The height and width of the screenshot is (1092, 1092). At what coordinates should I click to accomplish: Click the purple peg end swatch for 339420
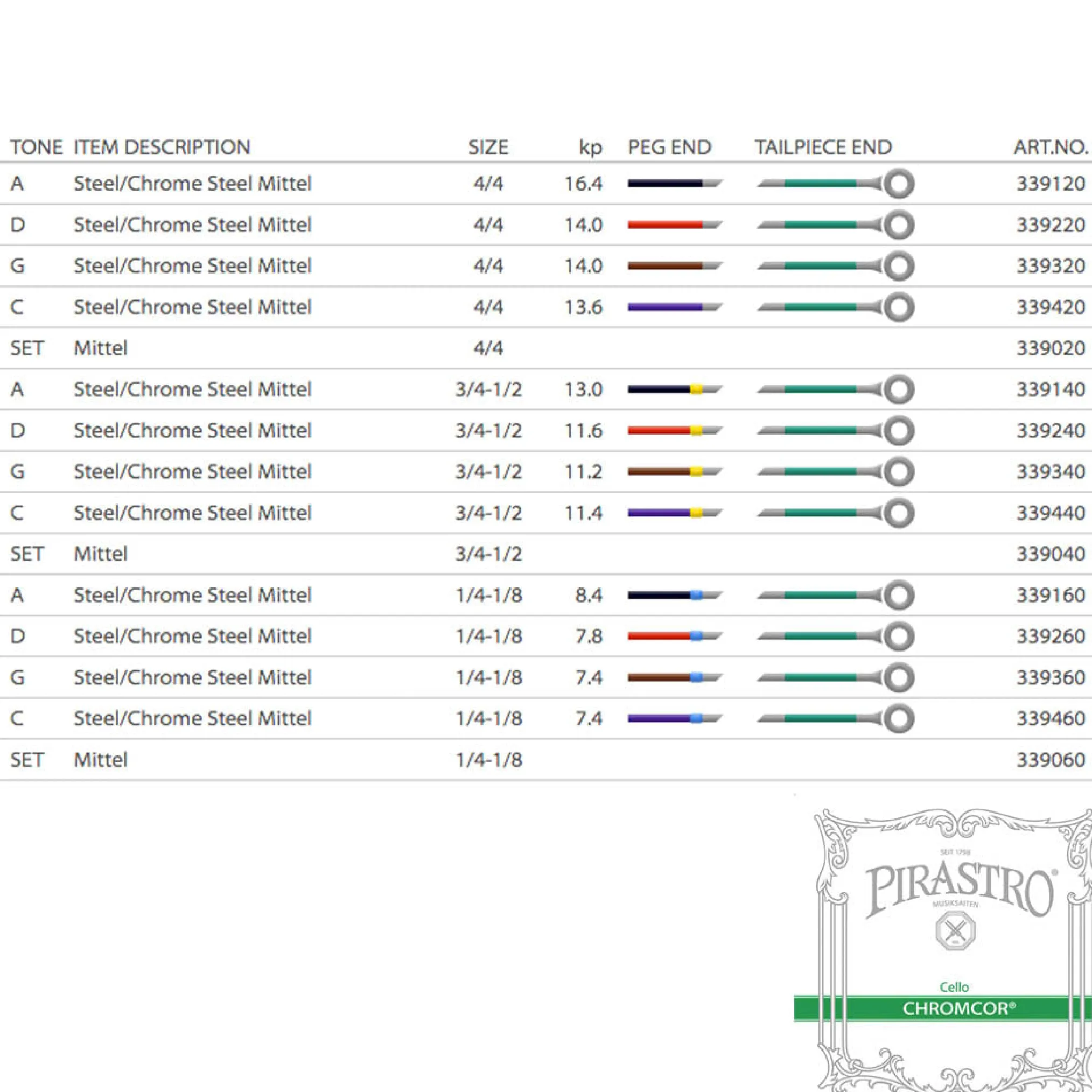pos(674,307)
